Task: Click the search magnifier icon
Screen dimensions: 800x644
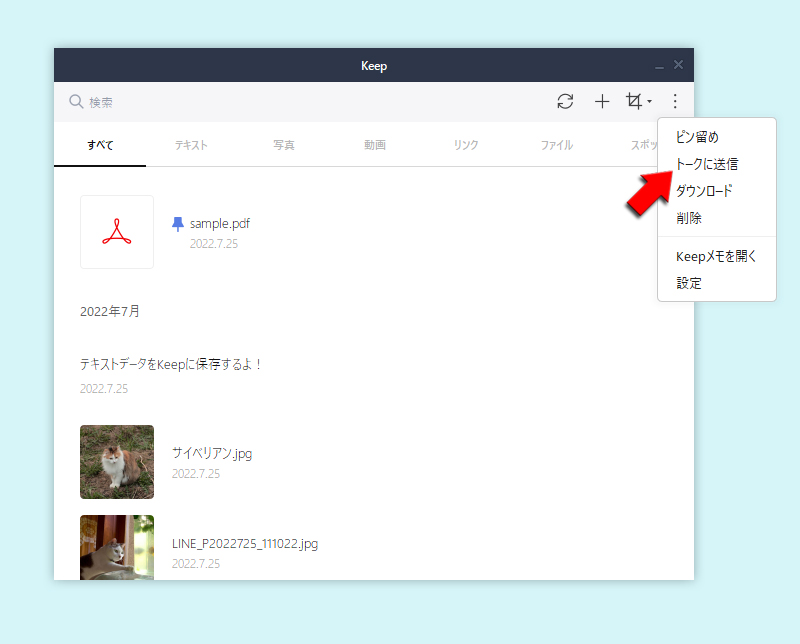Action: click(x=75, y=101)
